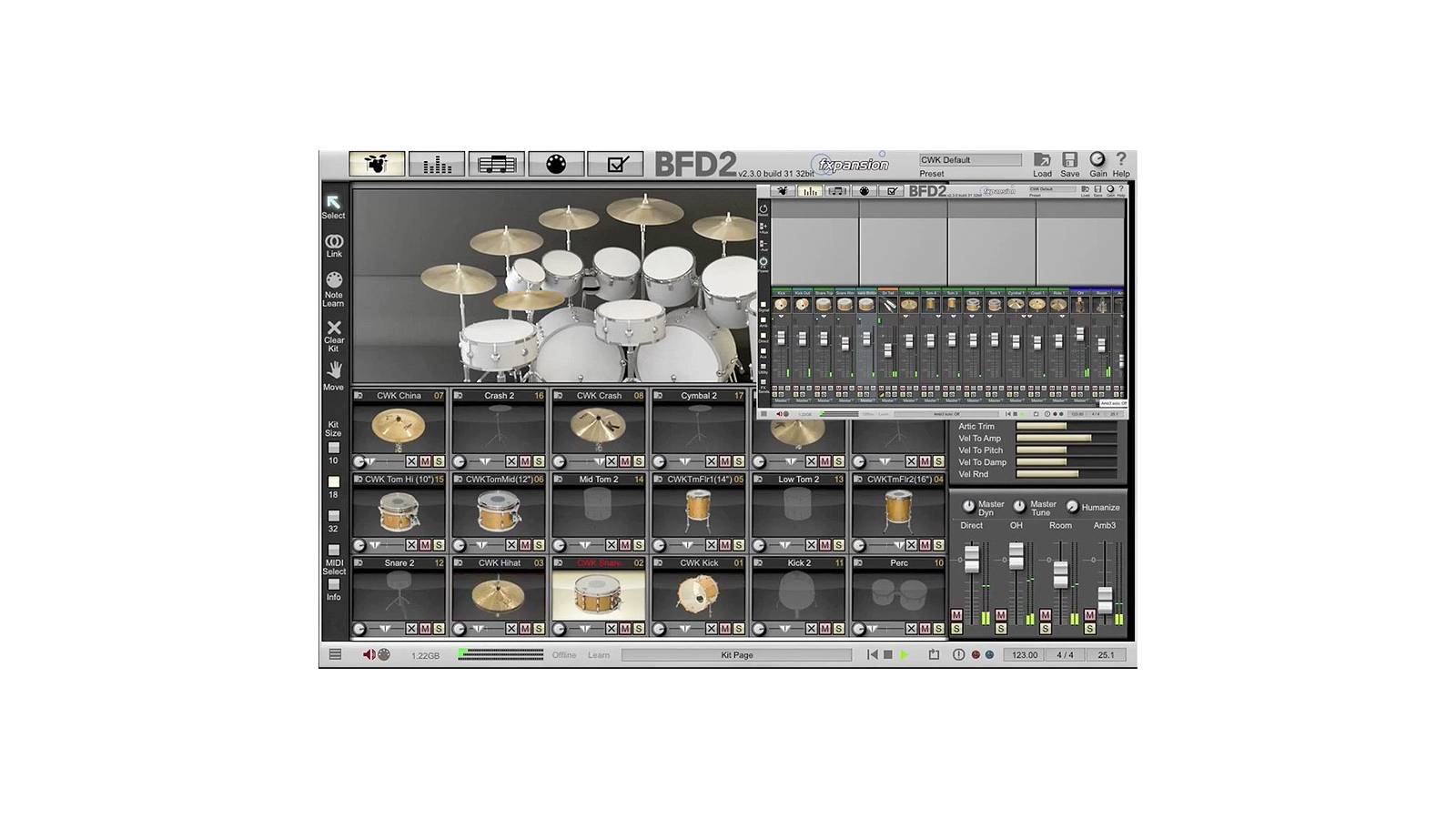Click the Artic Trim slider
Image resolution: width=1456 pixels, height=819 pixels.
[x=1066, y=427]
